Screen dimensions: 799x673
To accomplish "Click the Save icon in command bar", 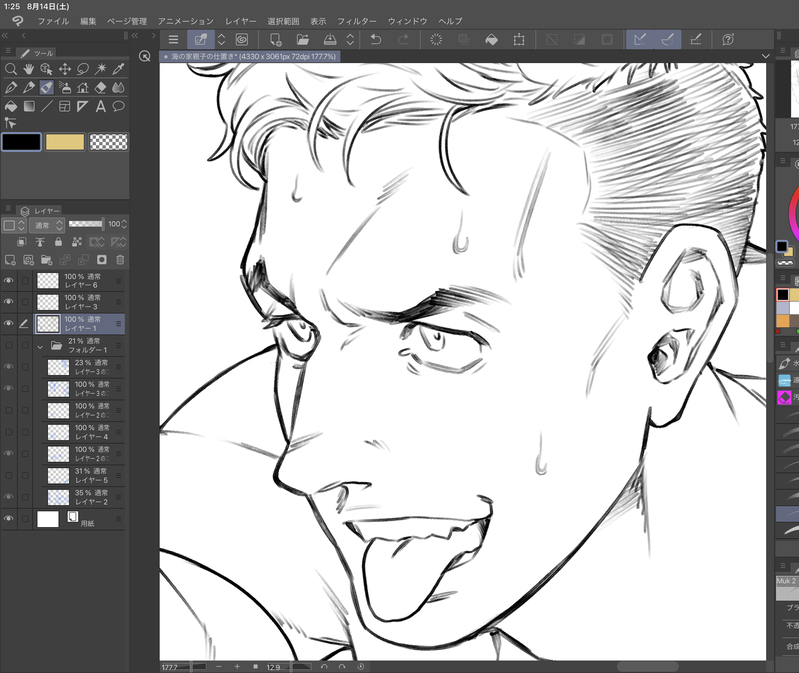I will point(330,40).
